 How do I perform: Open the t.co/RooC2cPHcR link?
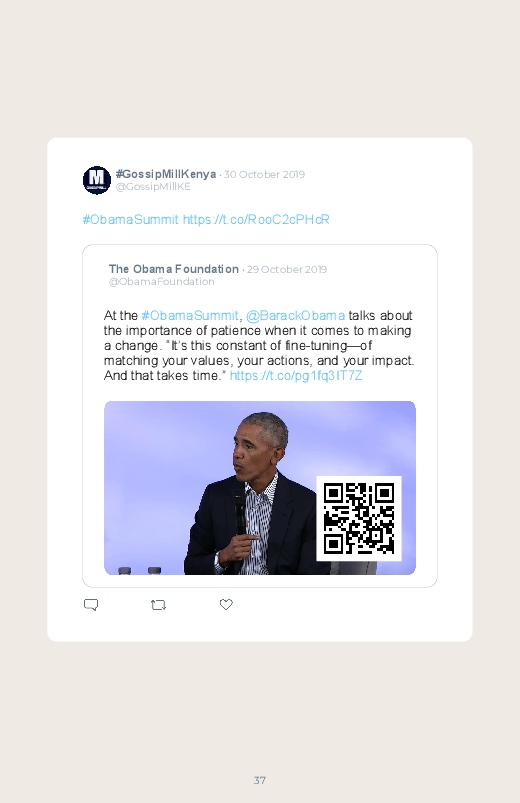256,220
